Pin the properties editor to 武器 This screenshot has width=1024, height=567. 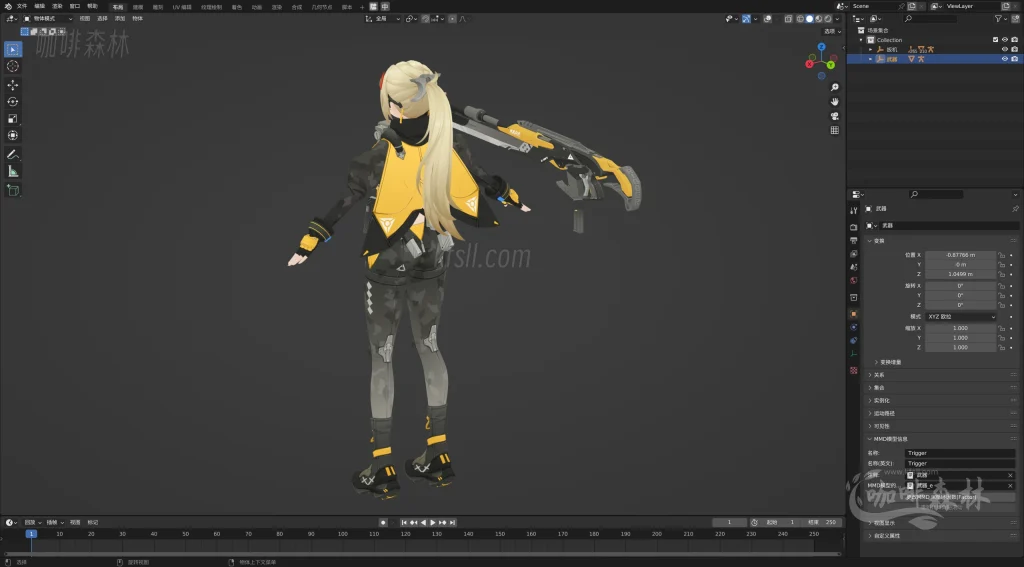[x=1015, y=209]
